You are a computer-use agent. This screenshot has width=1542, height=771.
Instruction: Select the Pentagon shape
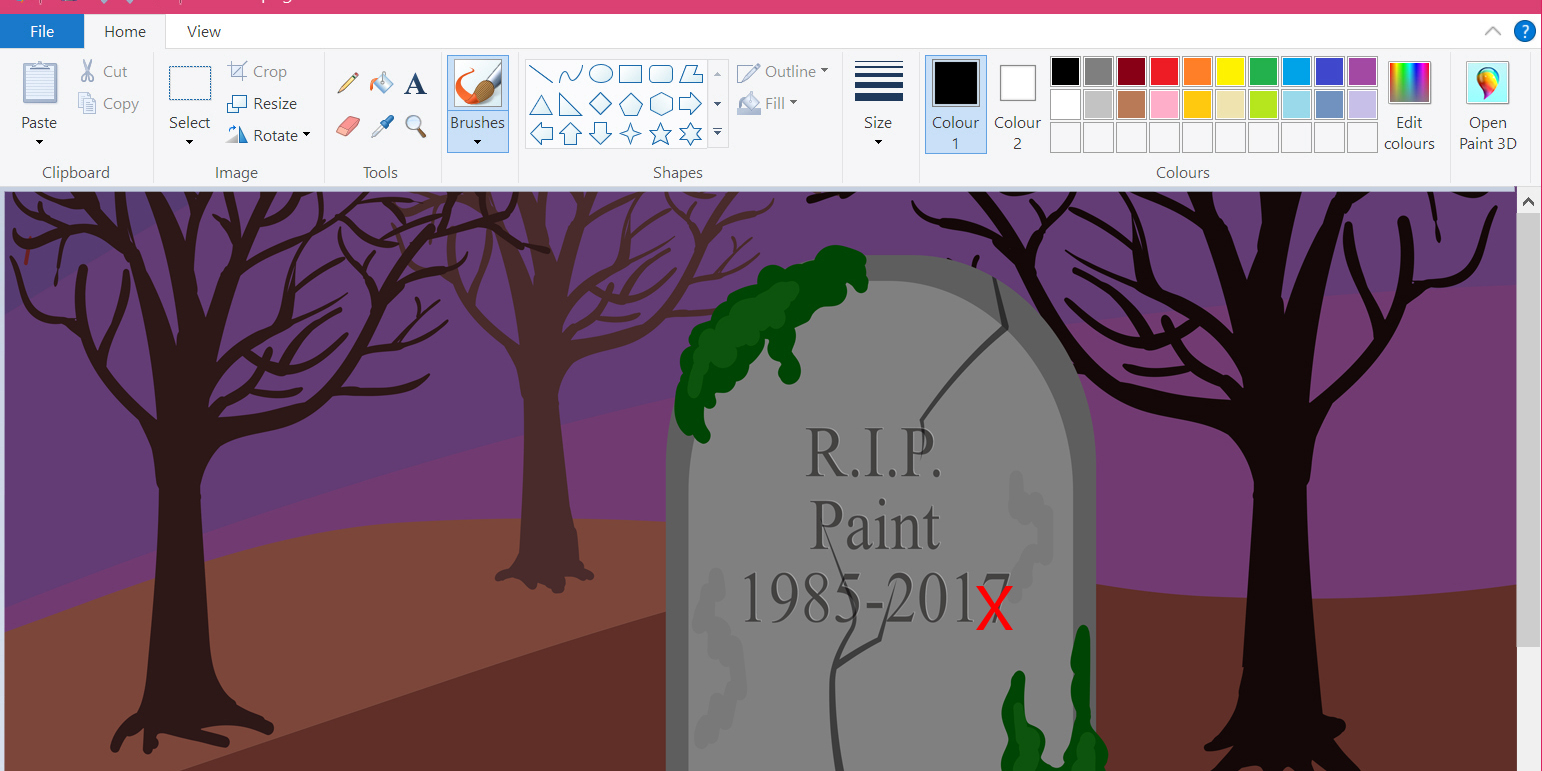tap(630, 104)
